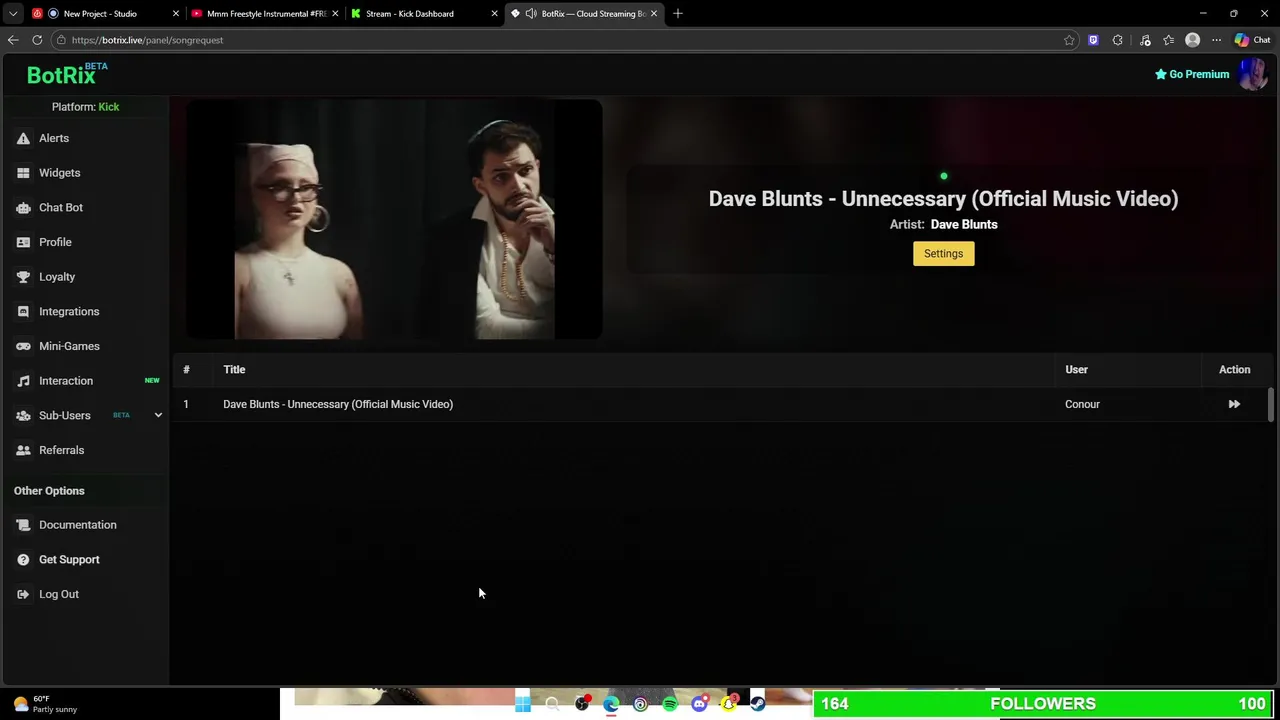Click the Go Premium star icon
Image resolution: width=1280 pixels, height=720 pixels.
click(1160, 74)
